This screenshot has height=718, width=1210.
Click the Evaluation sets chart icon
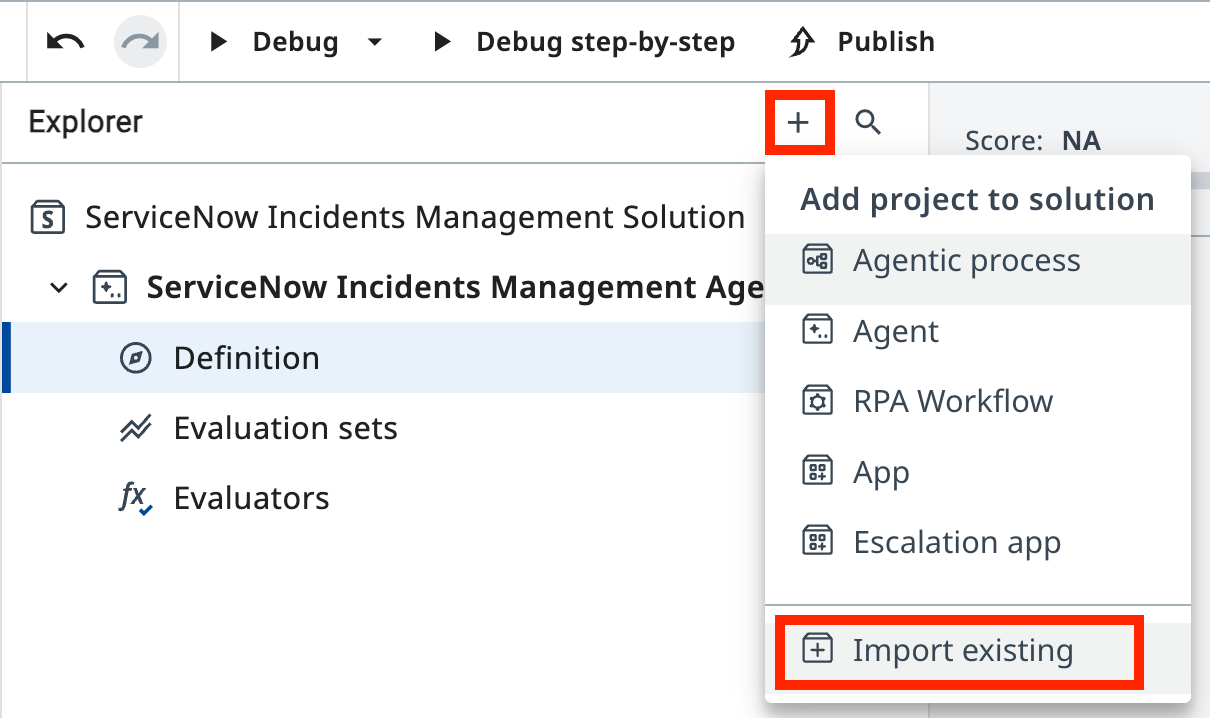point(135,428)
